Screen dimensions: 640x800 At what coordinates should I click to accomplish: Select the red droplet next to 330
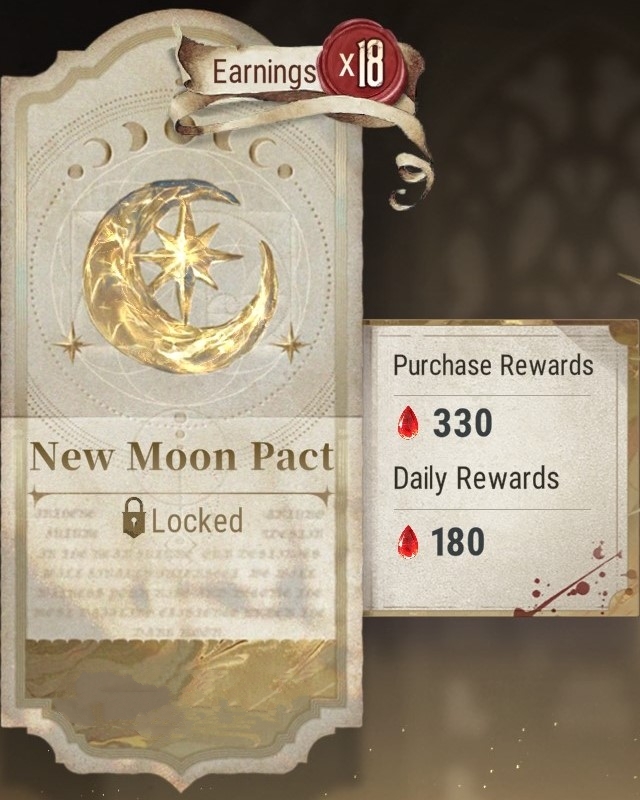pyautogui.click(x=408, y=422)
